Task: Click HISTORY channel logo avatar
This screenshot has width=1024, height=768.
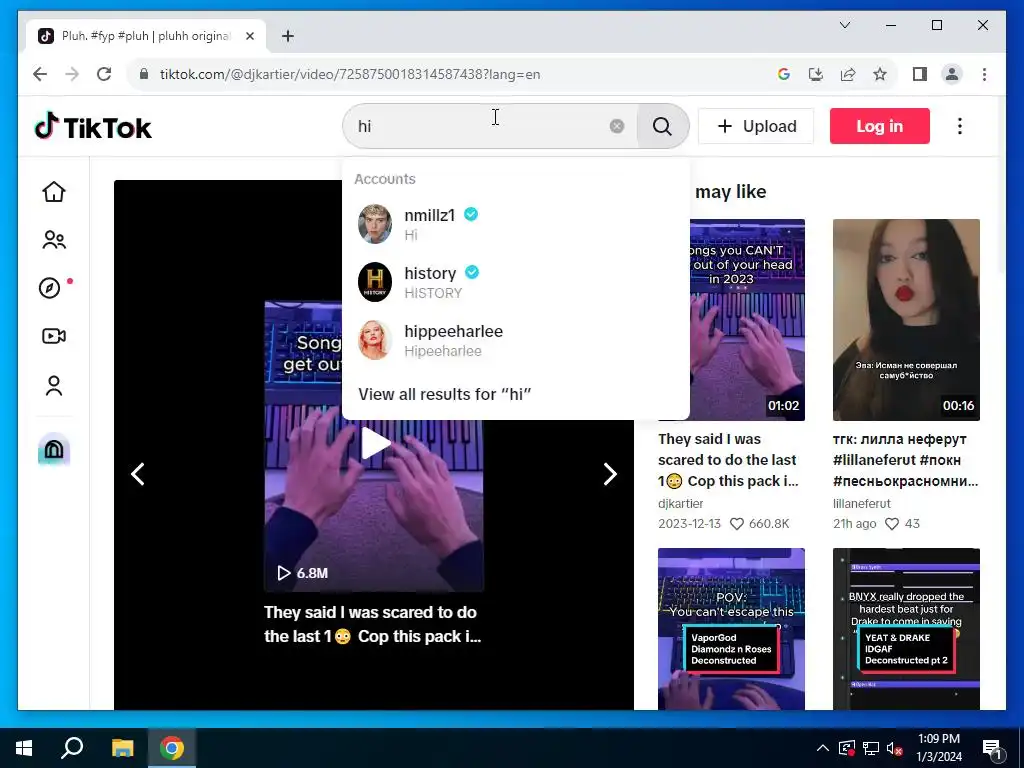Action: click(x=375, y=282)
